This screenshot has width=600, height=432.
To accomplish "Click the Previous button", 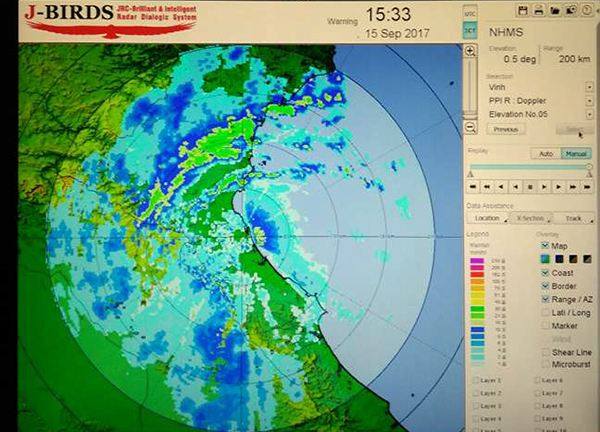I will 506,129.
